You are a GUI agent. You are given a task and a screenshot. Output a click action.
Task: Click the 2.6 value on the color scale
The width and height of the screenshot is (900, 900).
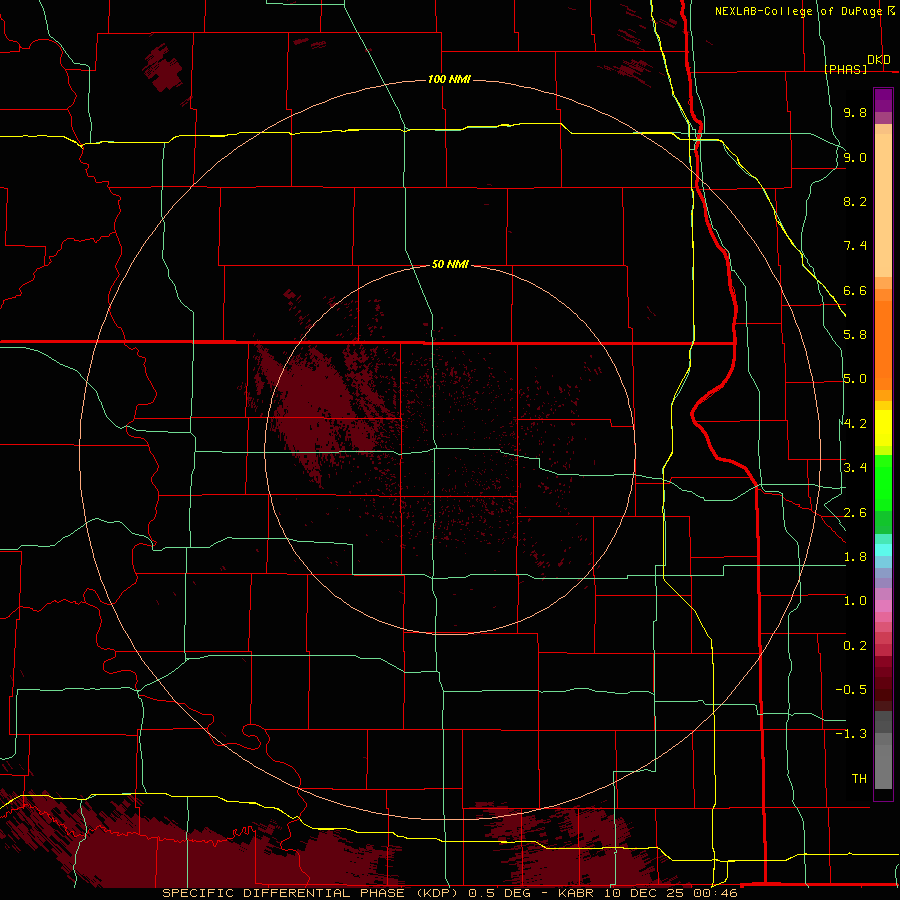click(855, 513)
